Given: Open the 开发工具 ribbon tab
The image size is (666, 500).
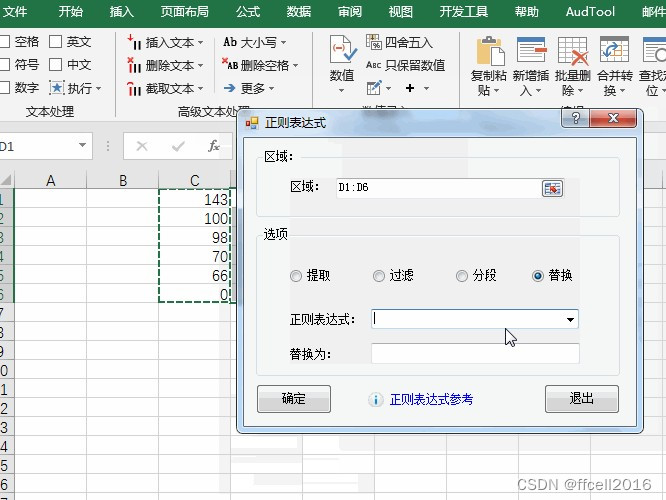Looking at the screenshot, I should coord(463,11).
